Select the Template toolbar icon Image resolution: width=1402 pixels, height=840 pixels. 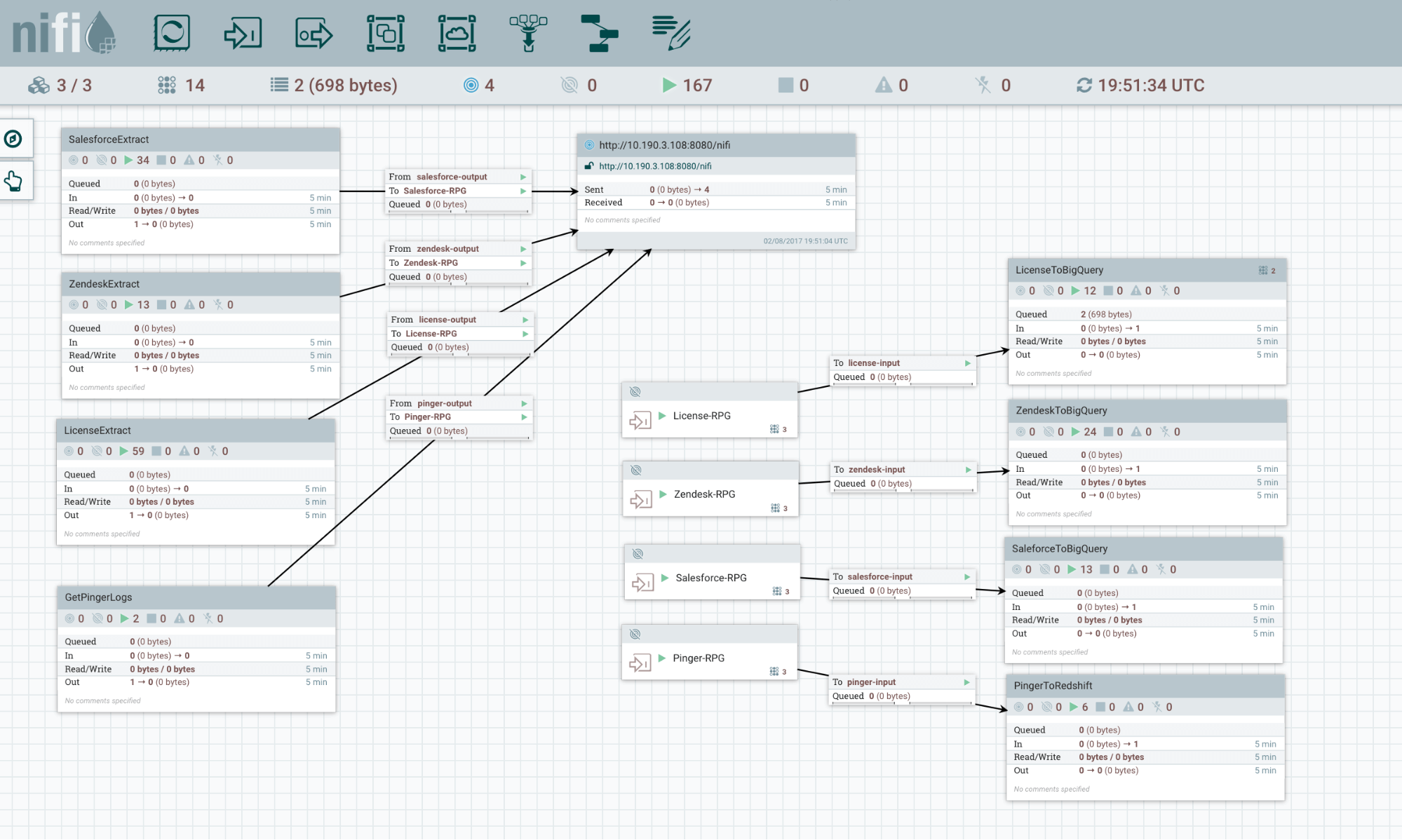tap(600, 33)
